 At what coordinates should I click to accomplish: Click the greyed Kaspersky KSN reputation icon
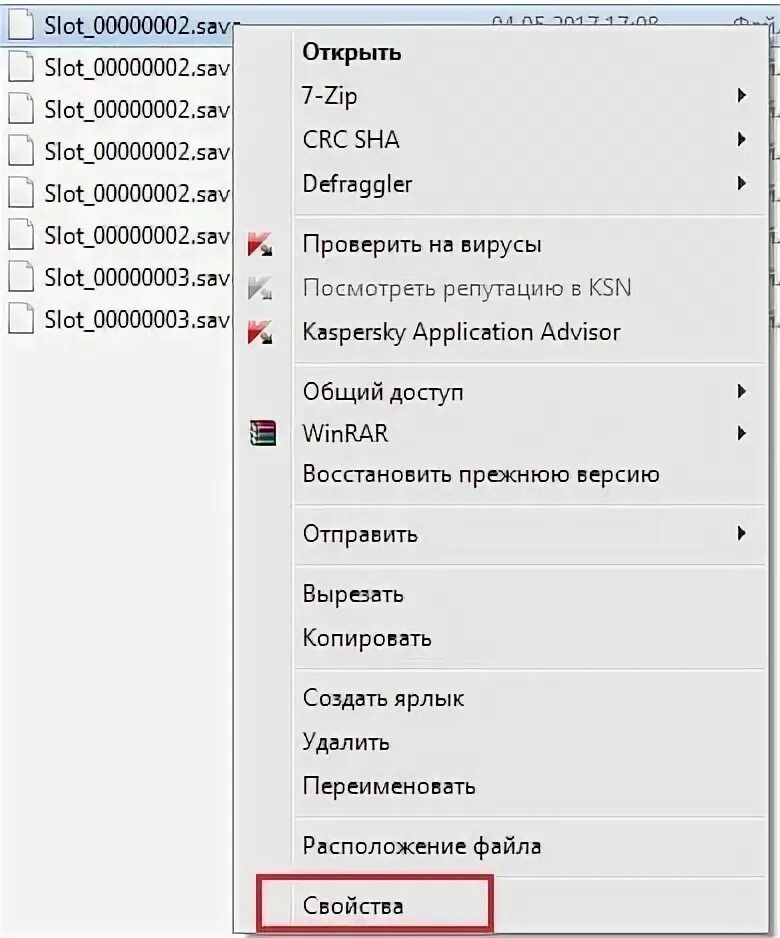point(261,288)
